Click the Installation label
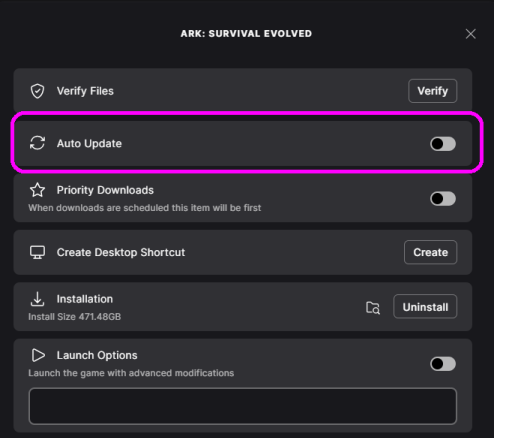Screen dimensions: 511x438 [85, 299]
